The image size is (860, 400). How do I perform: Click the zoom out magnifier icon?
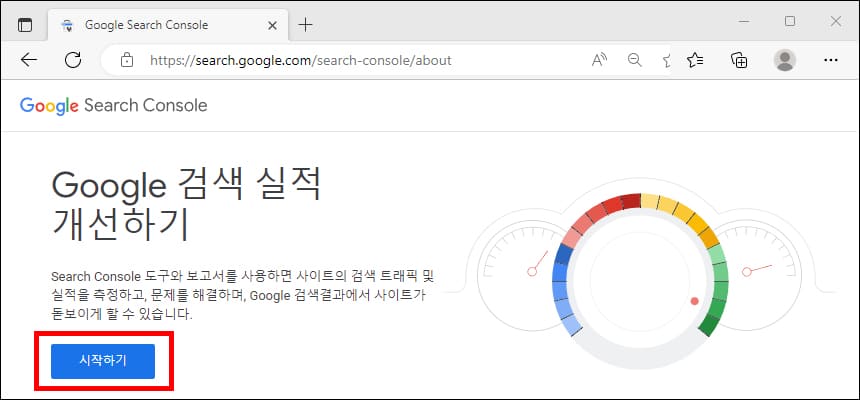pyautogui.click(x=635, y=60)
